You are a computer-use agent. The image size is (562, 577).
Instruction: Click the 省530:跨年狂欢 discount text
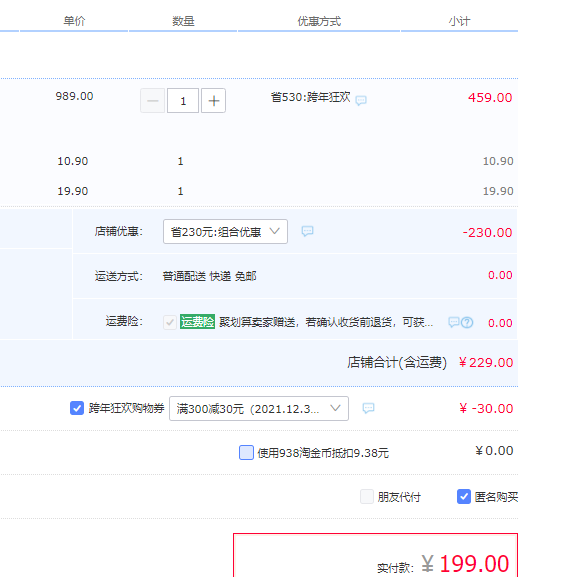pyautogui.click(x=311, y=97)
